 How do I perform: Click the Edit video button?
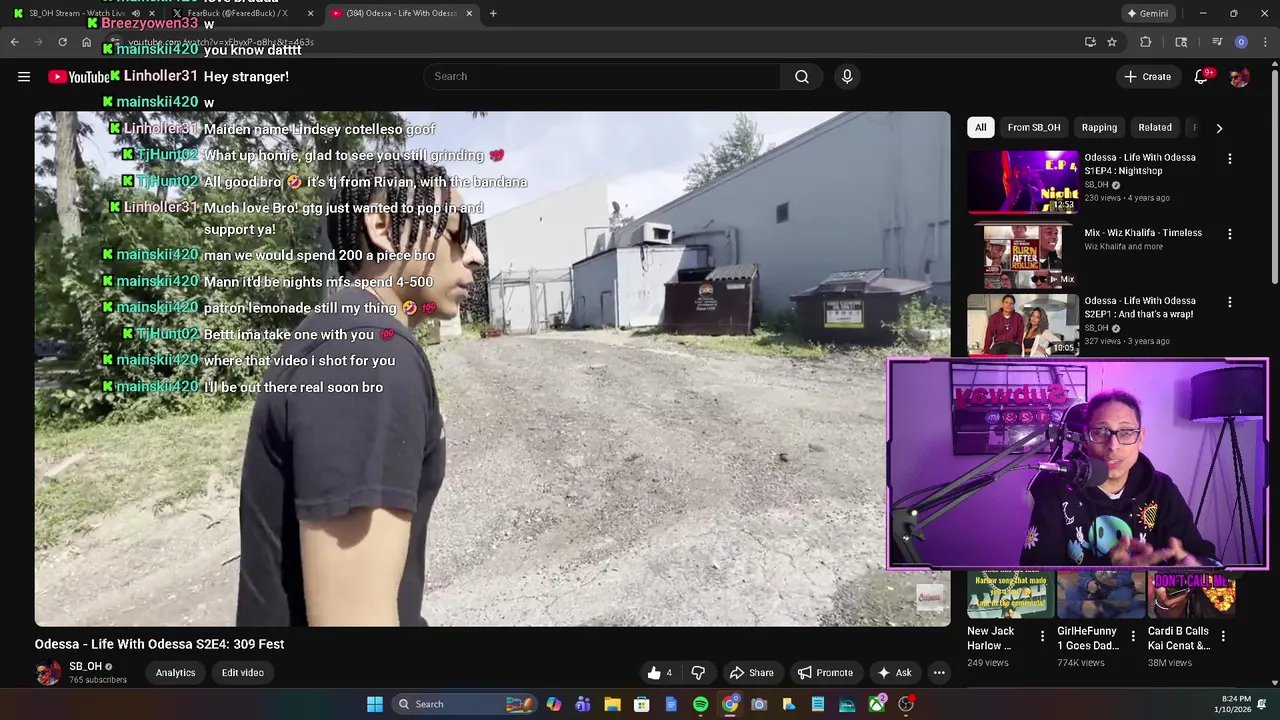tap(243, 672)
